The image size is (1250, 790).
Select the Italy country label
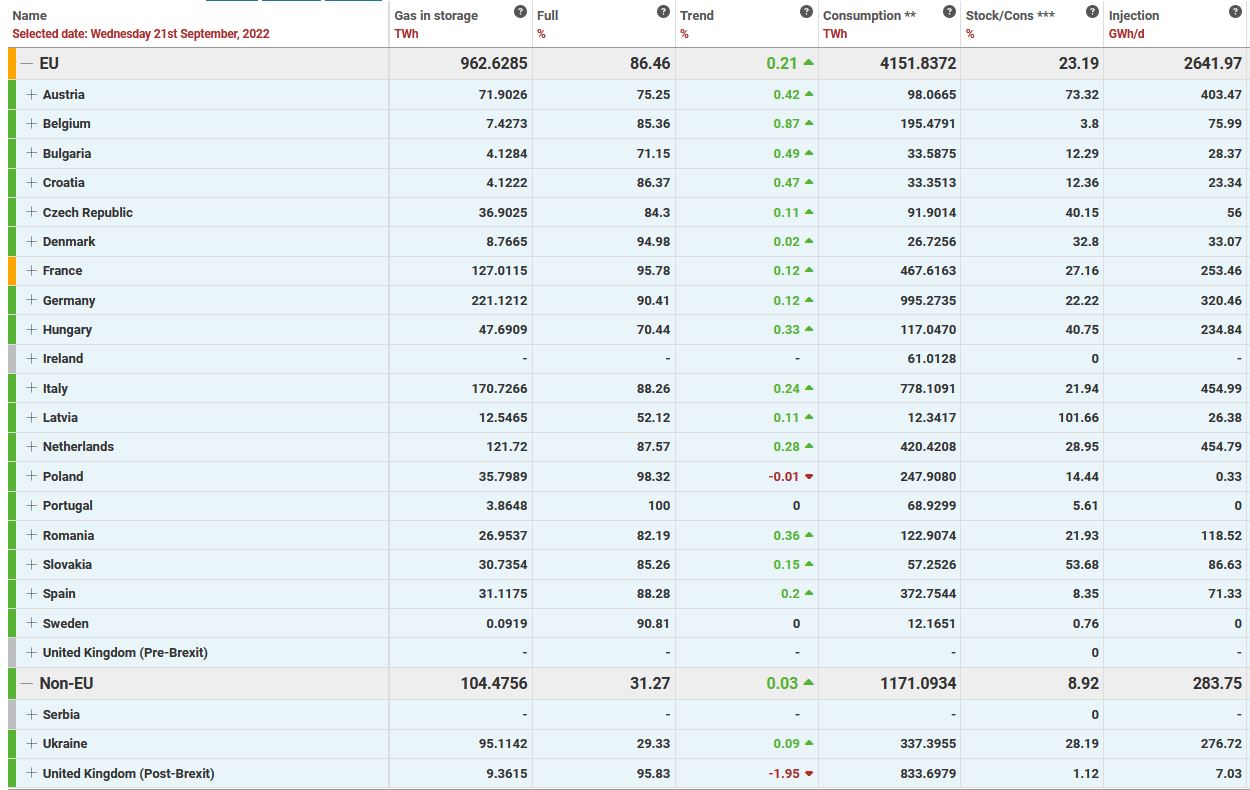55,389
